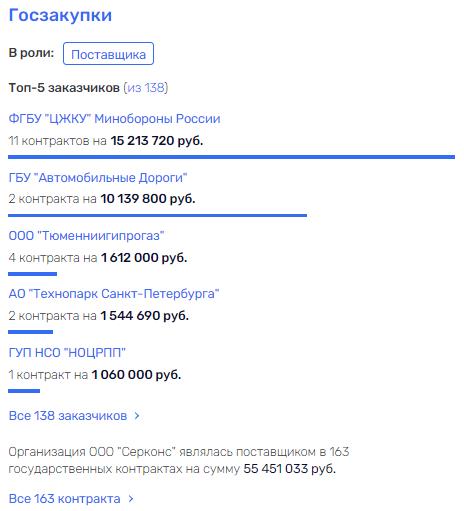Click the blue bar under Тюменниигипрогаз
The height and width of the screenshot is (511, 464).
[x=32, y=274]
